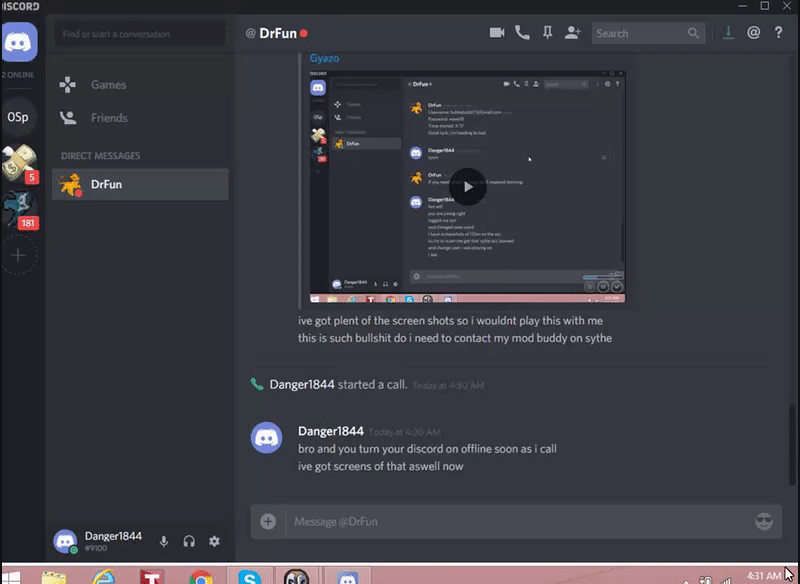
Task: Open recent mentions @ icon
Action: click(754, 33)
